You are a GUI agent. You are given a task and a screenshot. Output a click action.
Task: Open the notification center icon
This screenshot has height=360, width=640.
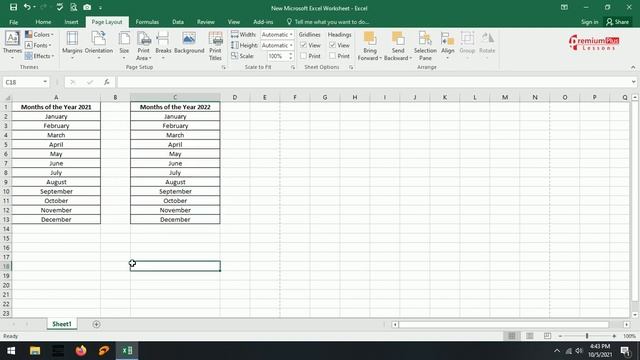(x=625, y=351)
